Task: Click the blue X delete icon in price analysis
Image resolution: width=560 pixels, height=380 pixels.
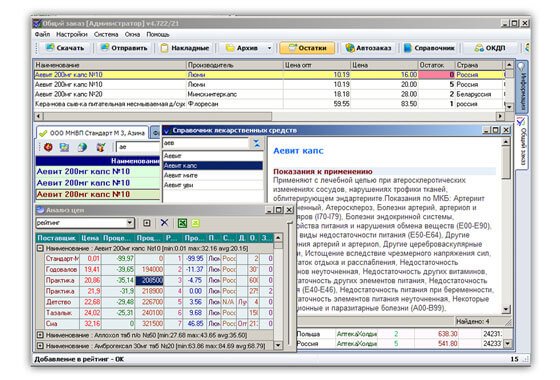Action: (x=164, y=223)
